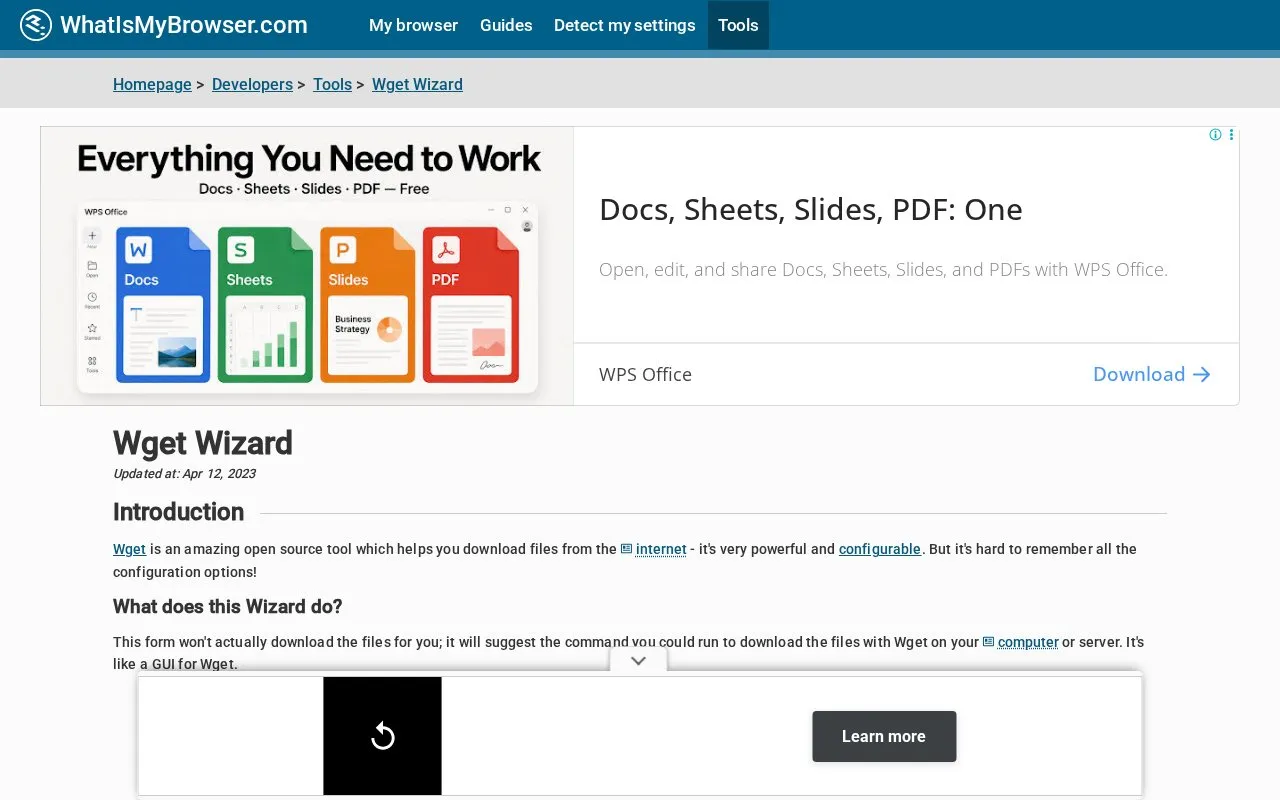
Task: Select the Tools menu item
Action: point(738,25)
